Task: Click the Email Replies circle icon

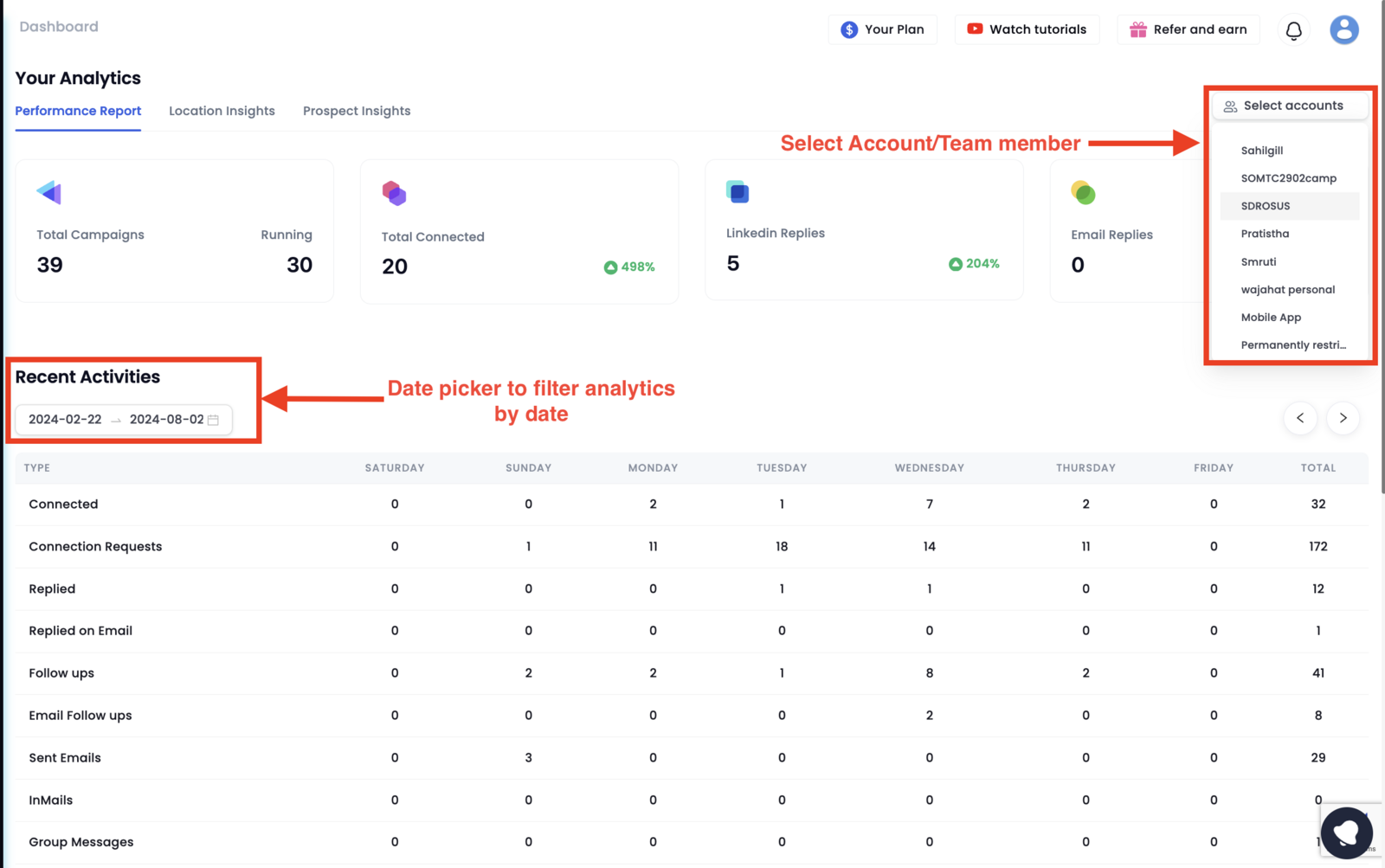Action: pos(1083,192)
